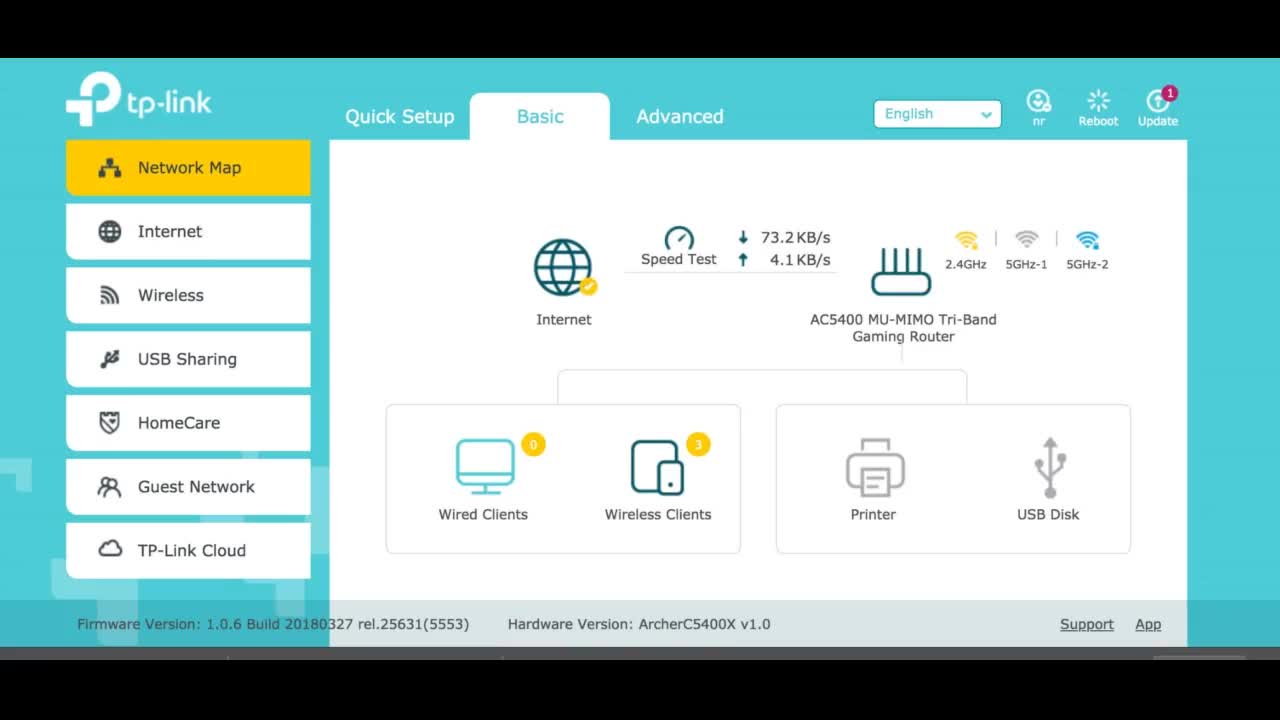
Task: Run Speed Test gauge icon
Action: pyautogui.click(x=679, y=238)
